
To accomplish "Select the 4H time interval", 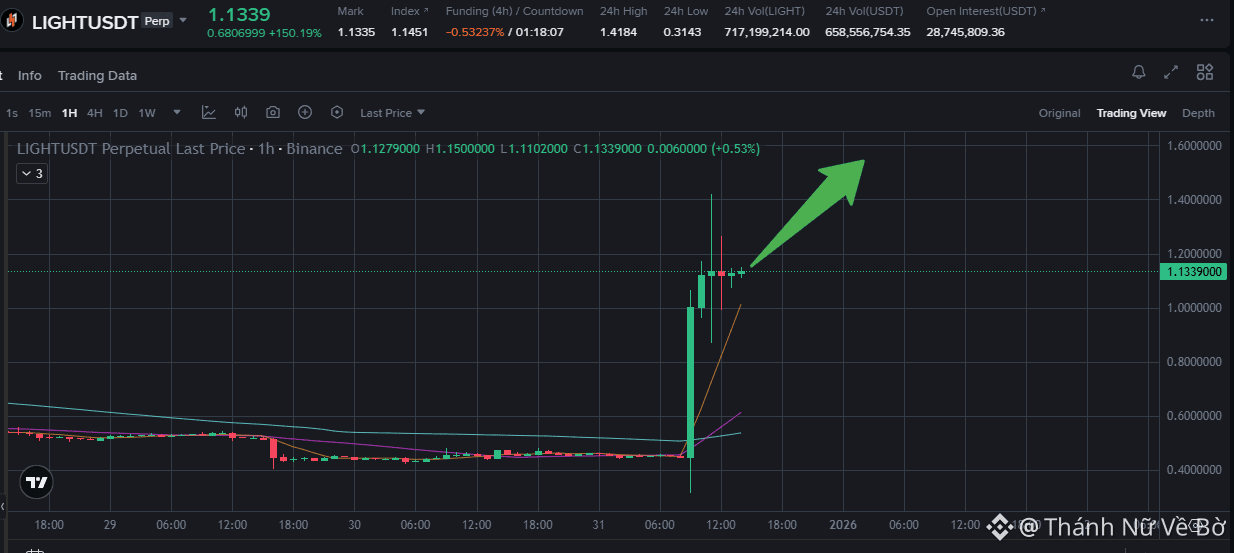I will 95,113.
